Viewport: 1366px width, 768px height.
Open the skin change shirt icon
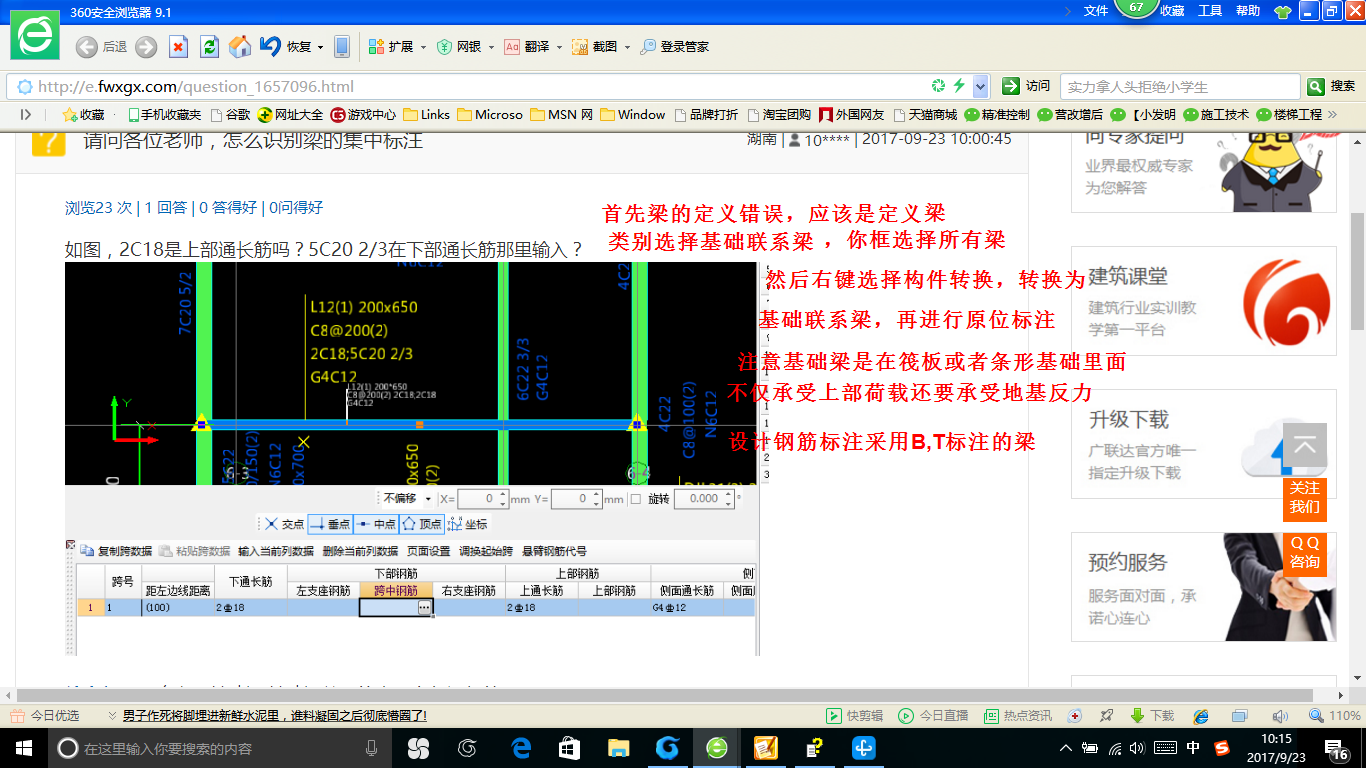[1283, 11]
